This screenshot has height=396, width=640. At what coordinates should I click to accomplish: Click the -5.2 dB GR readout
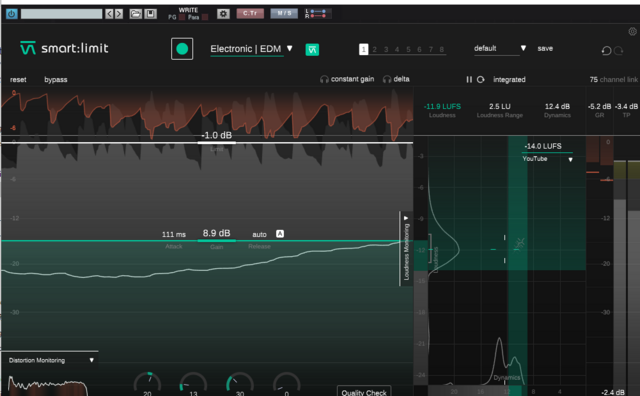coord(599,107)
